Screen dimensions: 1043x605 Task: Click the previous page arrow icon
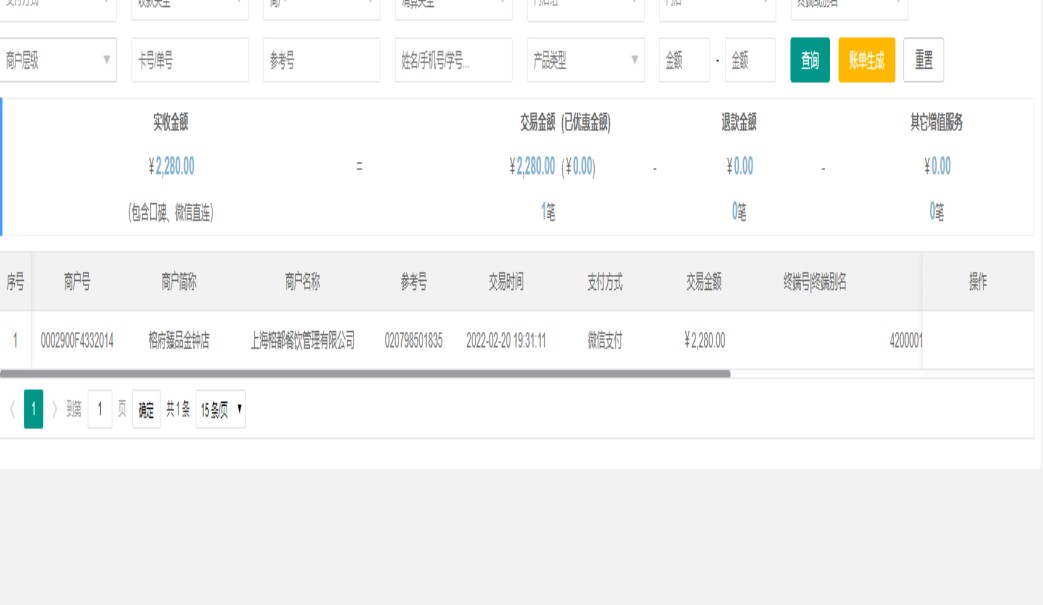[x=12, y=409]
